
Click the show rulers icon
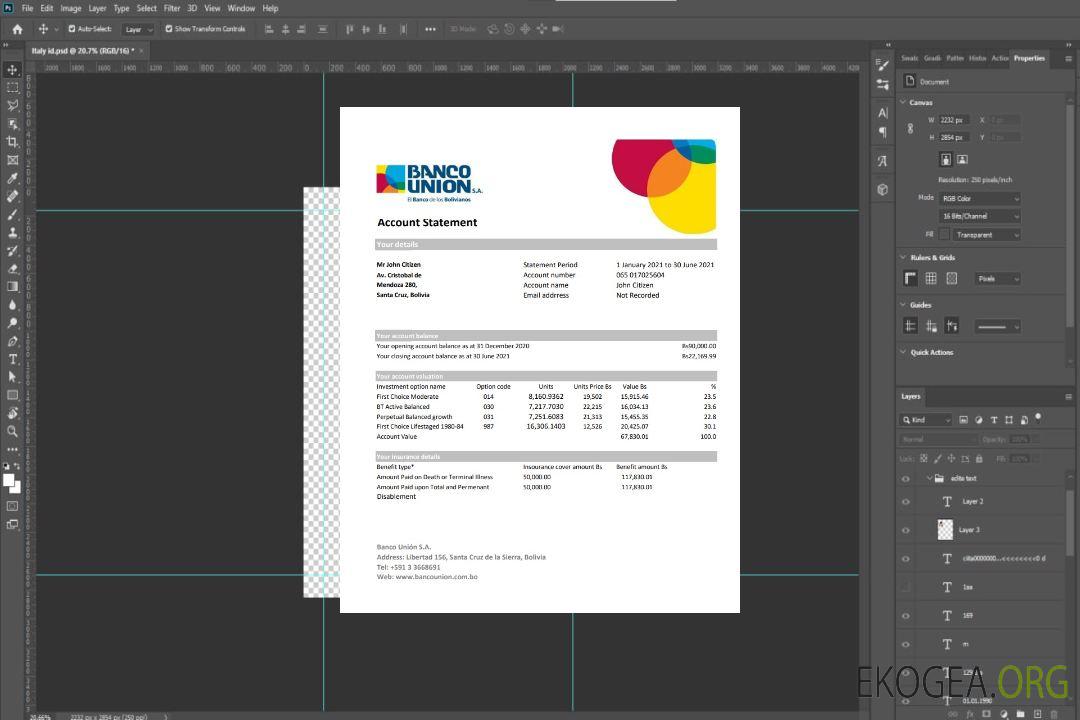pyautogui.click(x=911, y=278)
